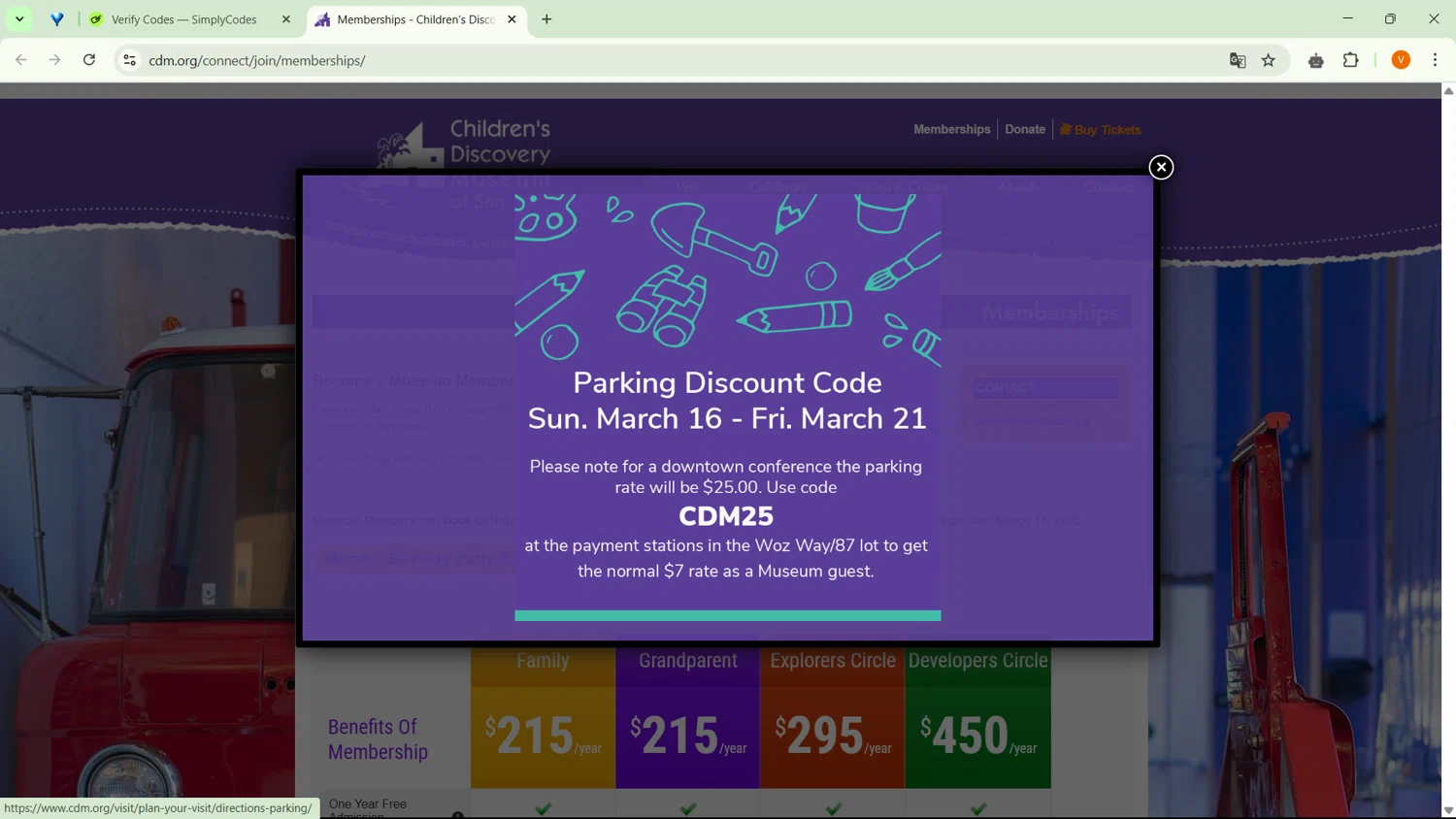The width and height of the screenshot is (1456, 819).
Task: Go forward in browser history
Action: click(x=55, y=60)
